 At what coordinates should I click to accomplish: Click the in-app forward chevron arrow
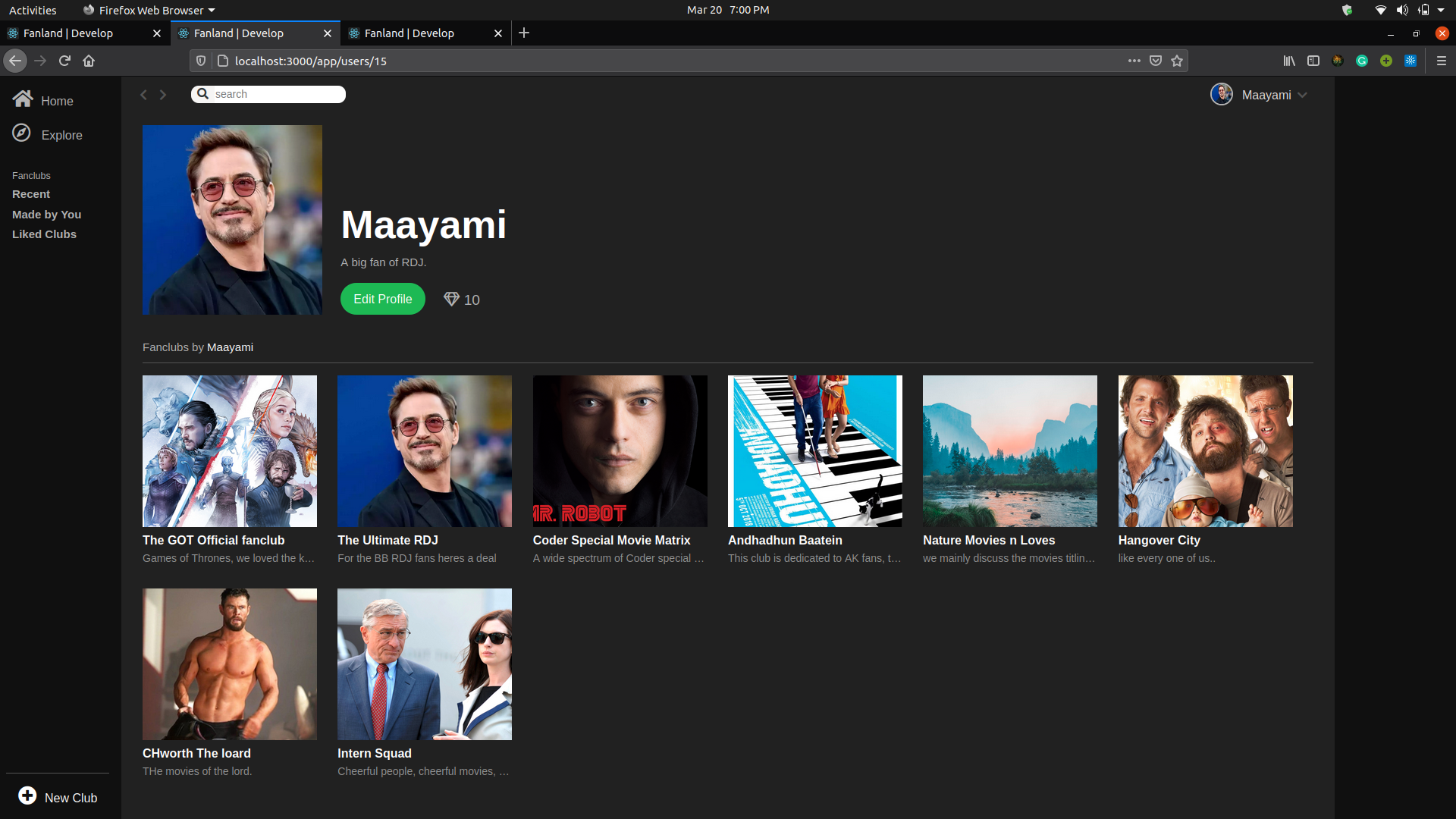point(162,95)
